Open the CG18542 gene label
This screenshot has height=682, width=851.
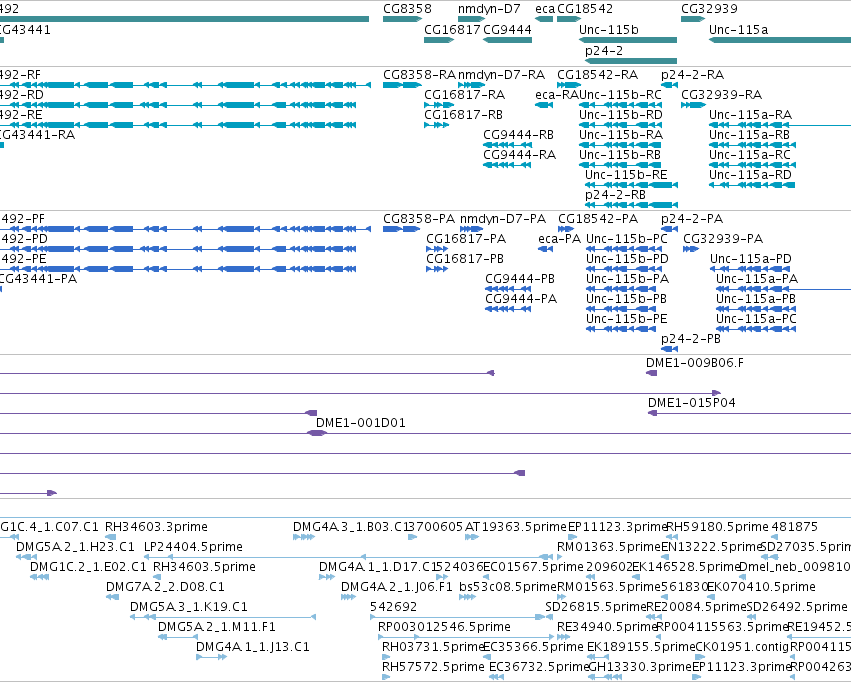pyautogui.click(x=585, y=9)
